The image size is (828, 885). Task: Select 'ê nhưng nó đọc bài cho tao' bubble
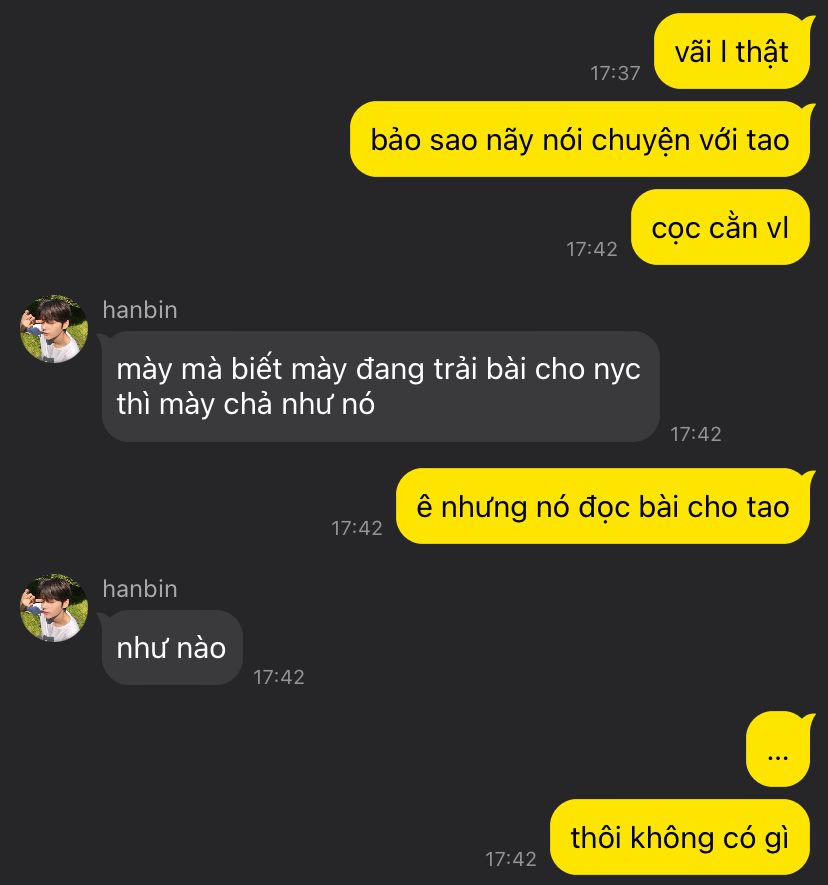[x=603, y=506]
